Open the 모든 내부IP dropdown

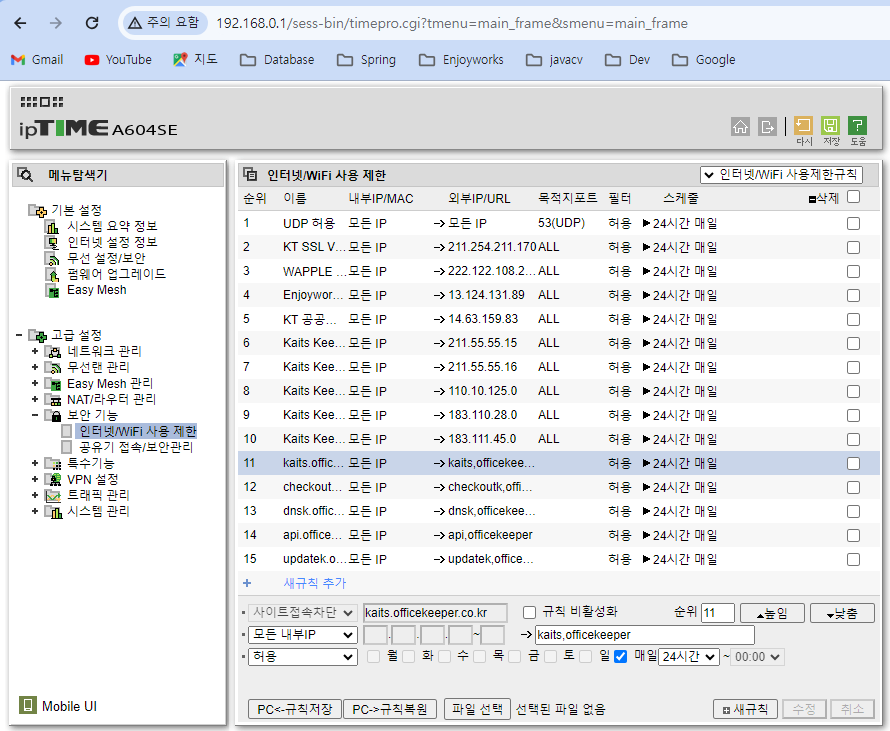[x=303, y=635]
